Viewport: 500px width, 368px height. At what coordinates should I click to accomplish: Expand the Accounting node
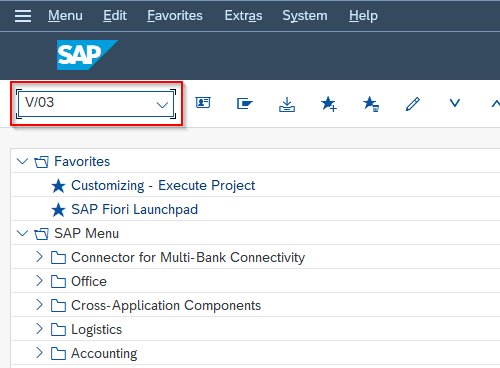pos(39,353)
